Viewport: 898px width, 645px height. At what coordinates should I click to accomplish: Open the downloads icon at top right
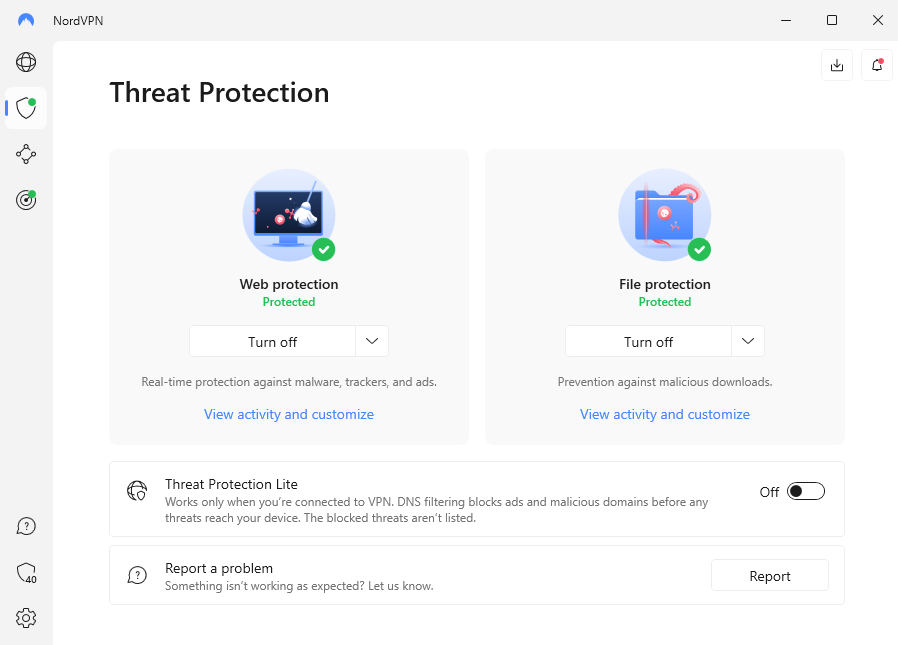[837, 64]
